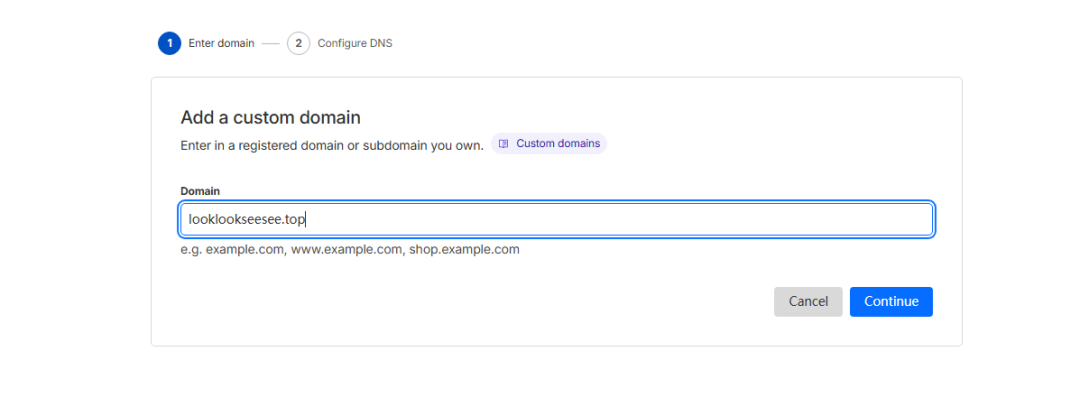Click the "Domain" field label
Image resolution: width=1080 pixels, height=407 pixels.
coord(200,190)
